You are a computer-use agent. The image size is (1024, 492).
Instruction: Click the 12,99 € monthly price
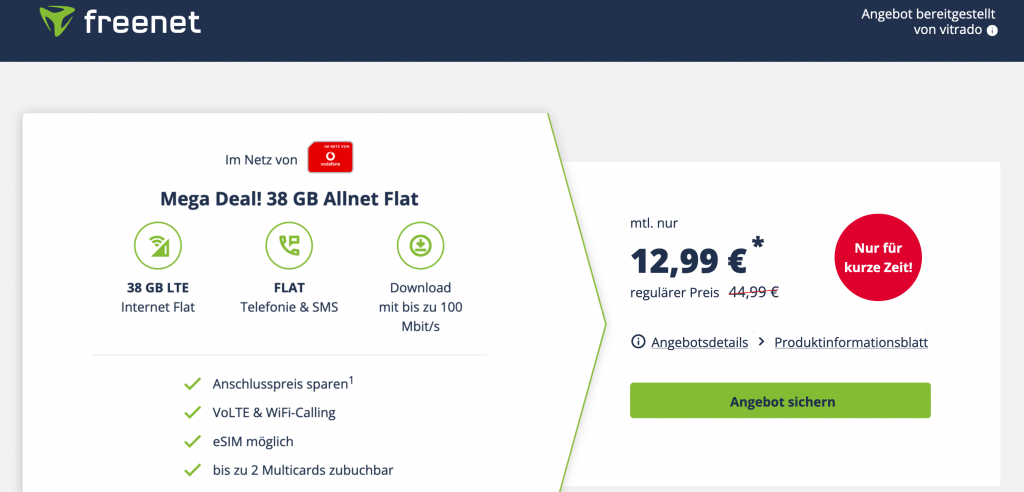[688, 260]
